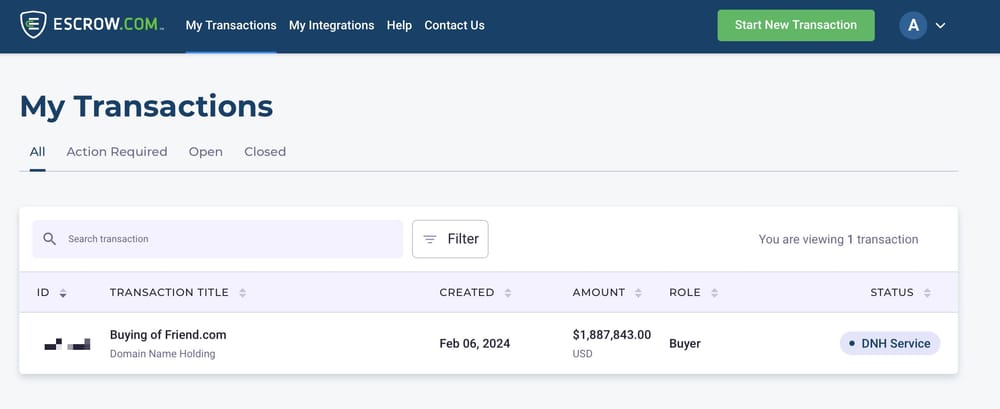Open Buying of Friend.com transaction
This screenshot has height=409, width=1000.
click(168, 335)
